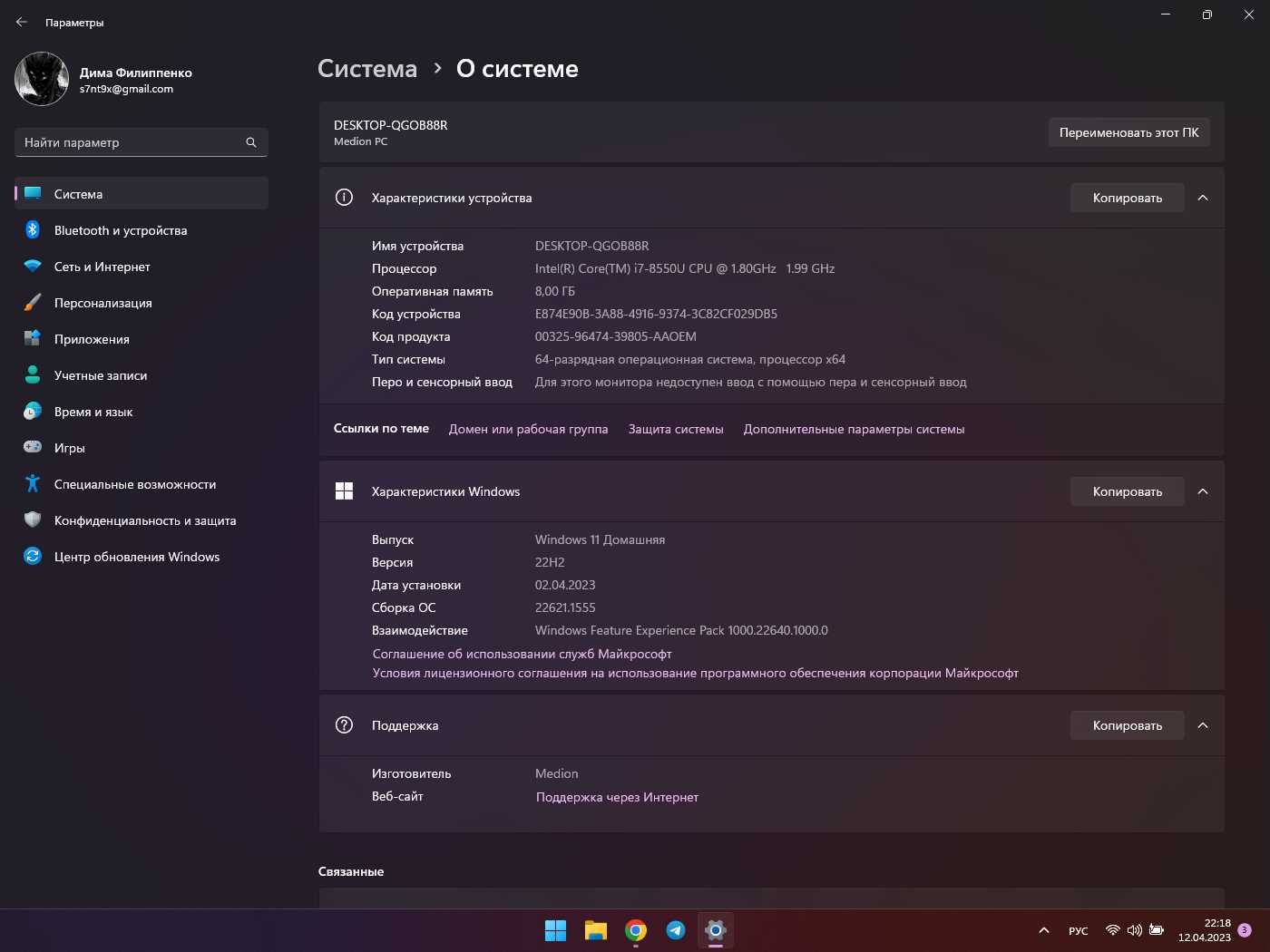Go to Приложения section

point(141,339)
